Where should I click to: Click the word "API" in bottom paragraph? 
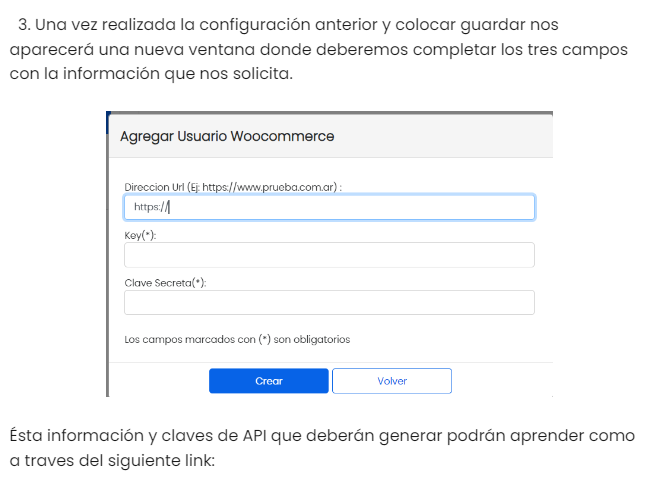[x=255, y=436]
